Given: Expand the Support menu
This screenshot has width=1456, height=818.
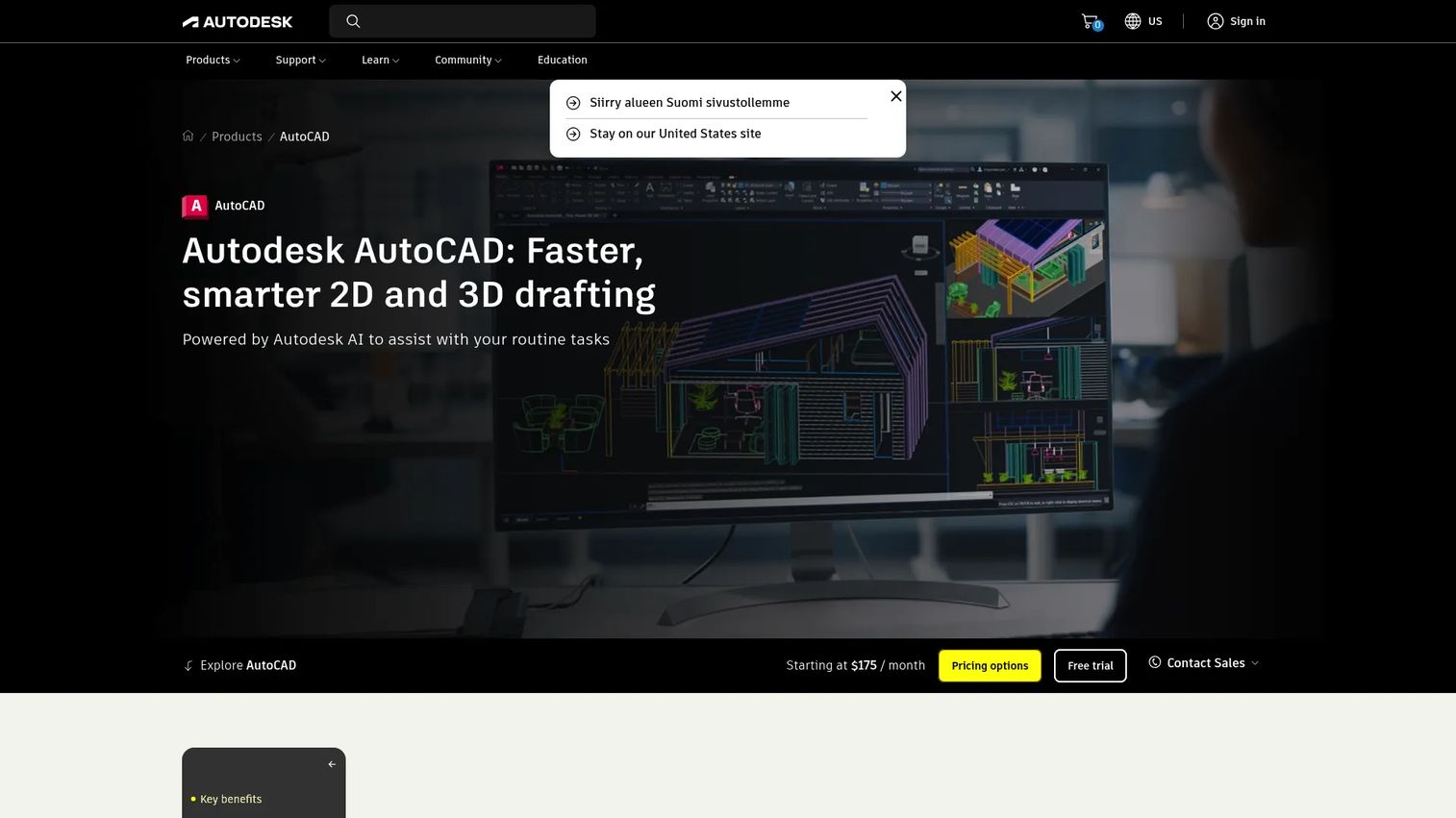Looking at the screenshot, I should pyautogui.click(x=300, y=60).
